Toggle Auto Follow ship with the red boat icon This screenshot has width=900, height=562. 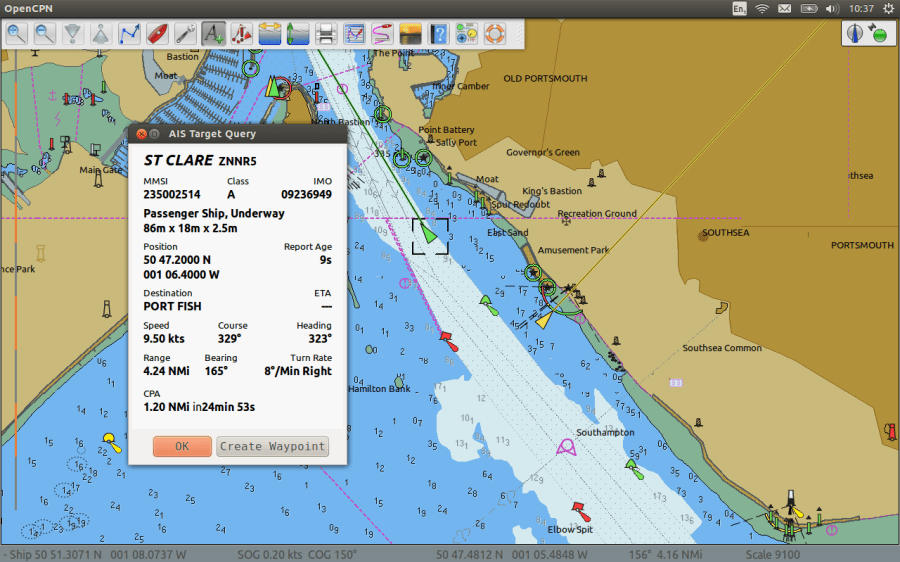pos(157,34)
